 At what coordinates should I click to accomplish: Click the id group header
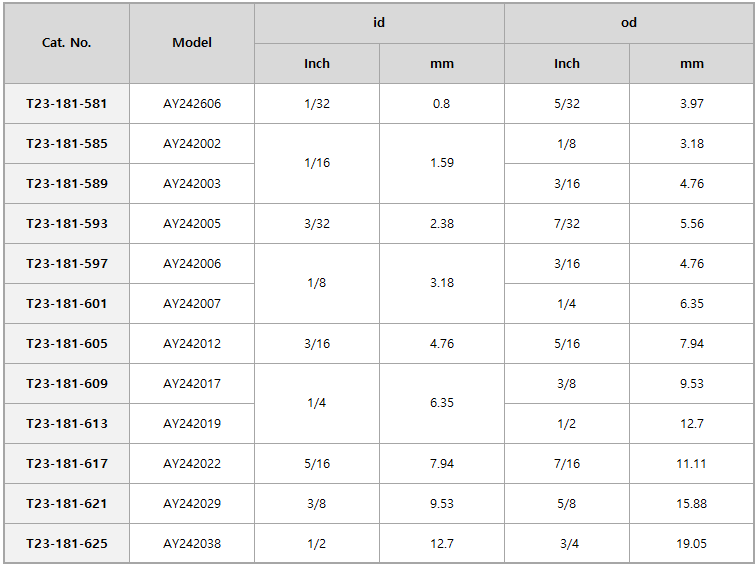[x=379, y=23]
